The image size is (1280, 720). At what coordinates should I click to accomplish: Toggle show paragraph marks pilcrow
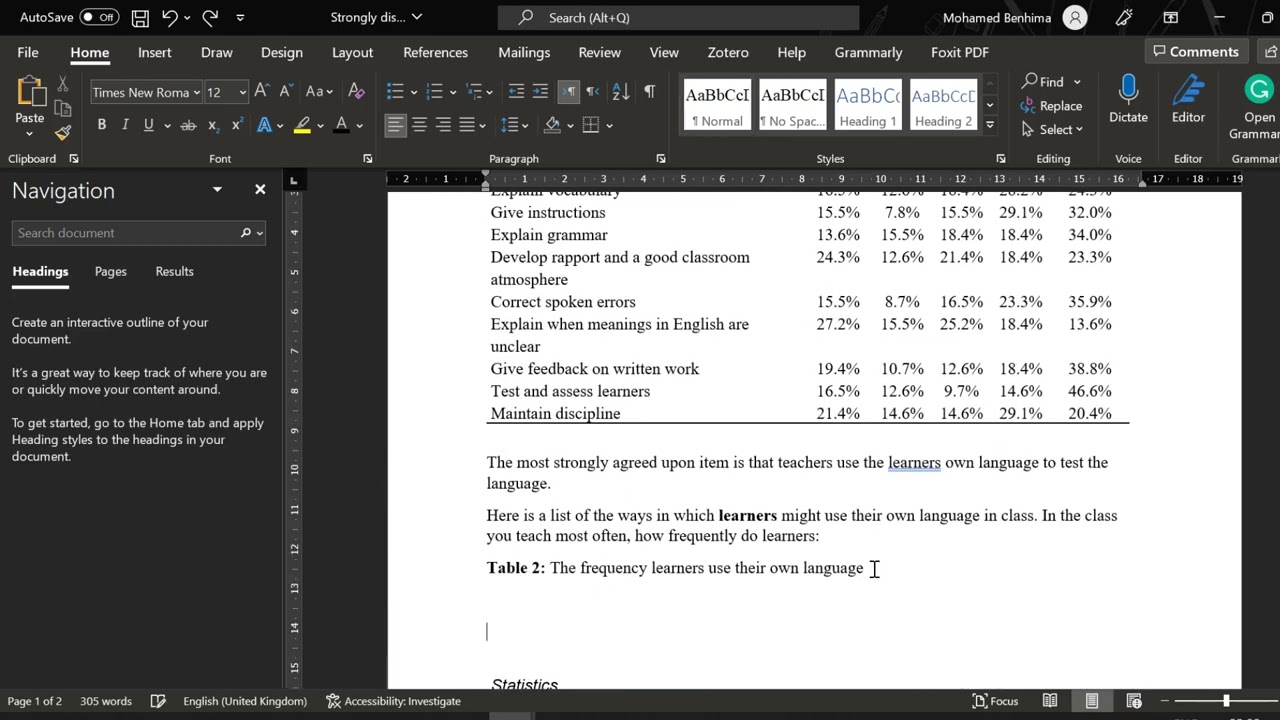[x=649, y=91]
